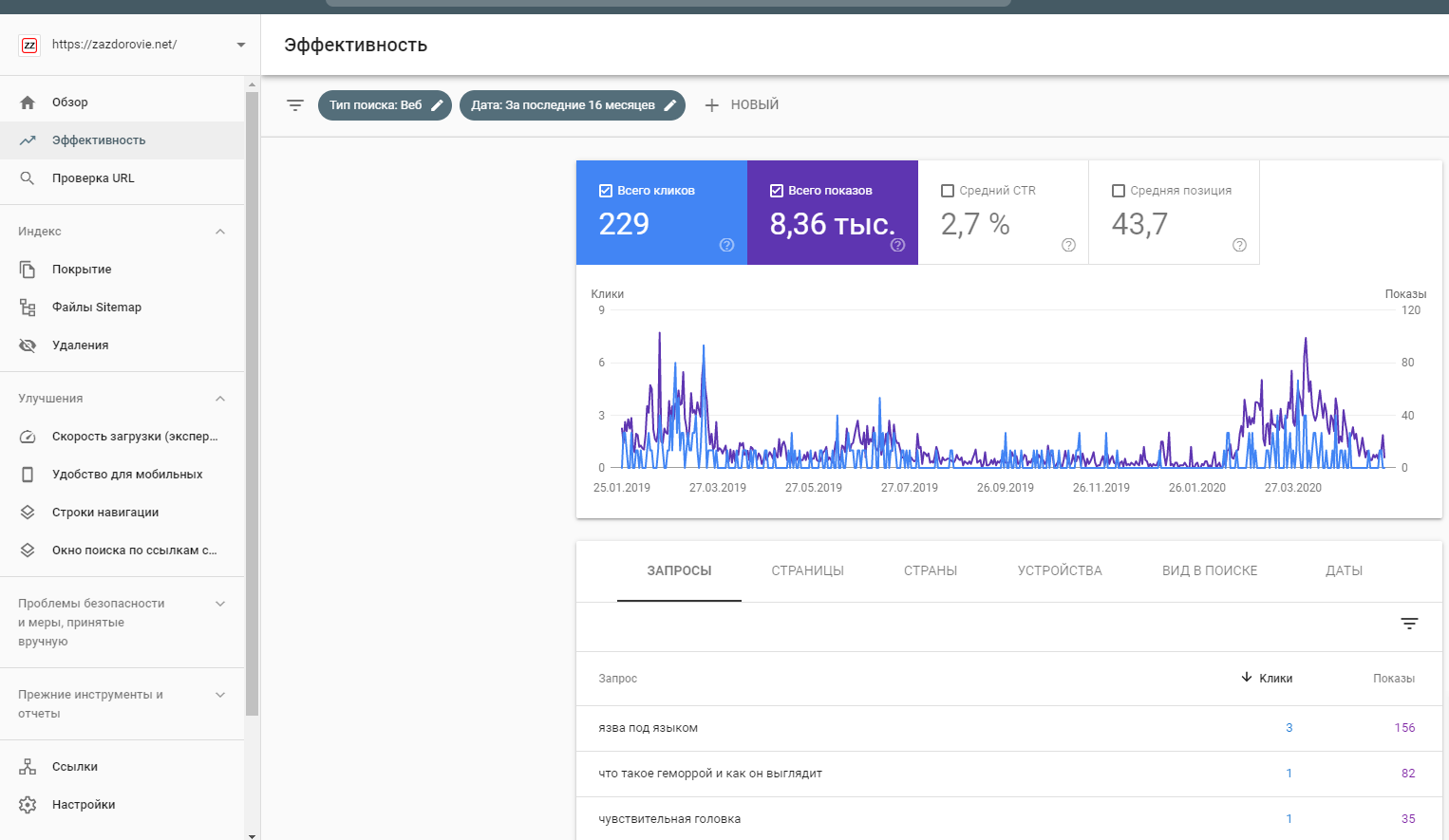
Task: Switch to the УСТРОЙСТВА tab
Action: tap(1060, 571)
